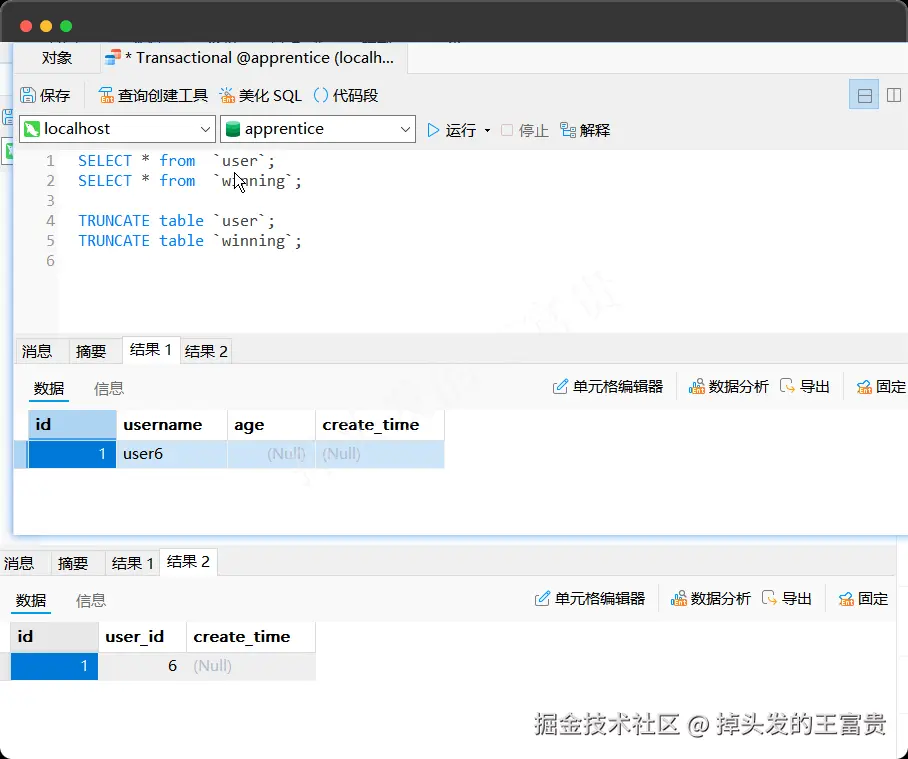Select upper 结果 2 tab
Image resolution: width=908 pixels, height=759 pixels.
(206, 351)
